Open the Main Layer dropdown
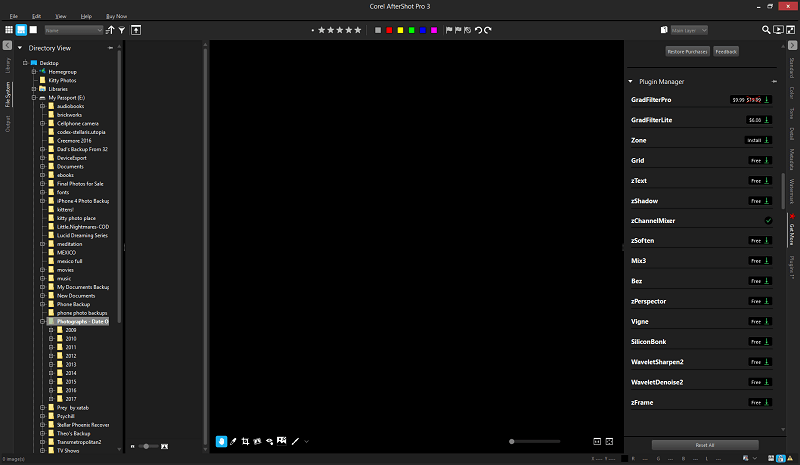Image resolution: width=800 pixels, height=465 pixels. click(x=689, y=30)
